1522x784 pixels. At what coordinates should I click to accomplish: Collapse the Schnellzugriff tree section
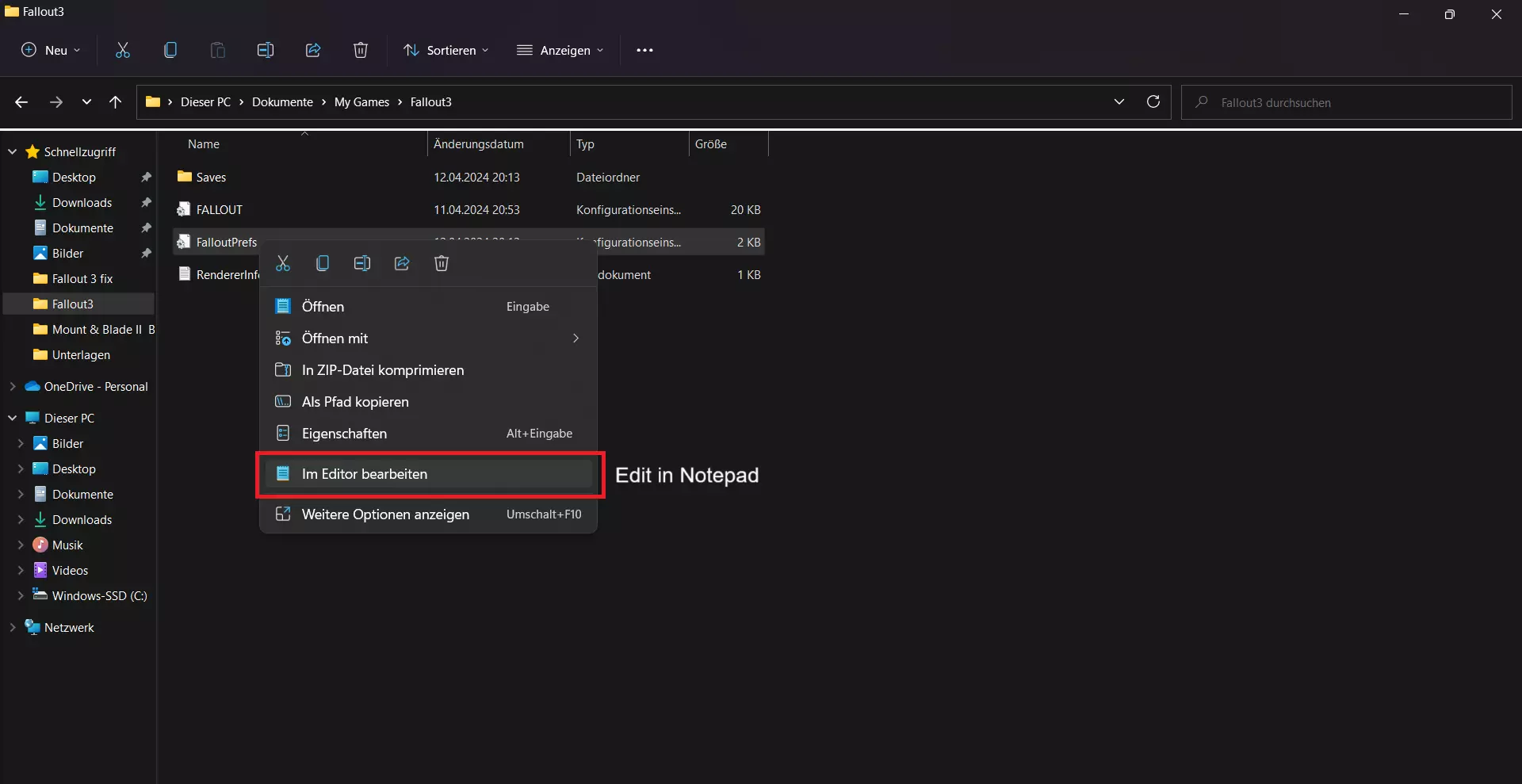(x=13, y=151)
